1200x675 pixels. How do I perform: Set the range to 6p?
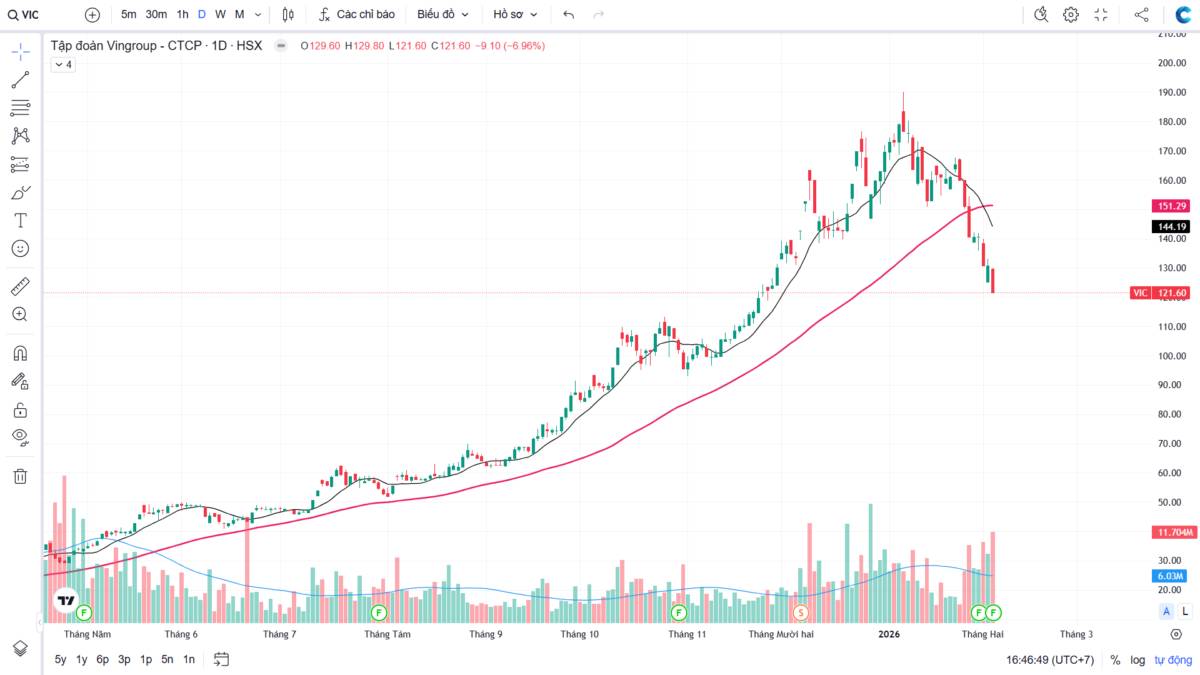click(103, 660)
